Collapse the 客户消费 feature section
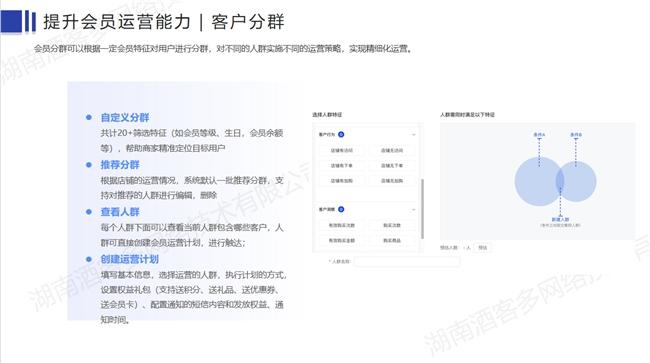This screenshot has height=363, width=650. [413, 210]
